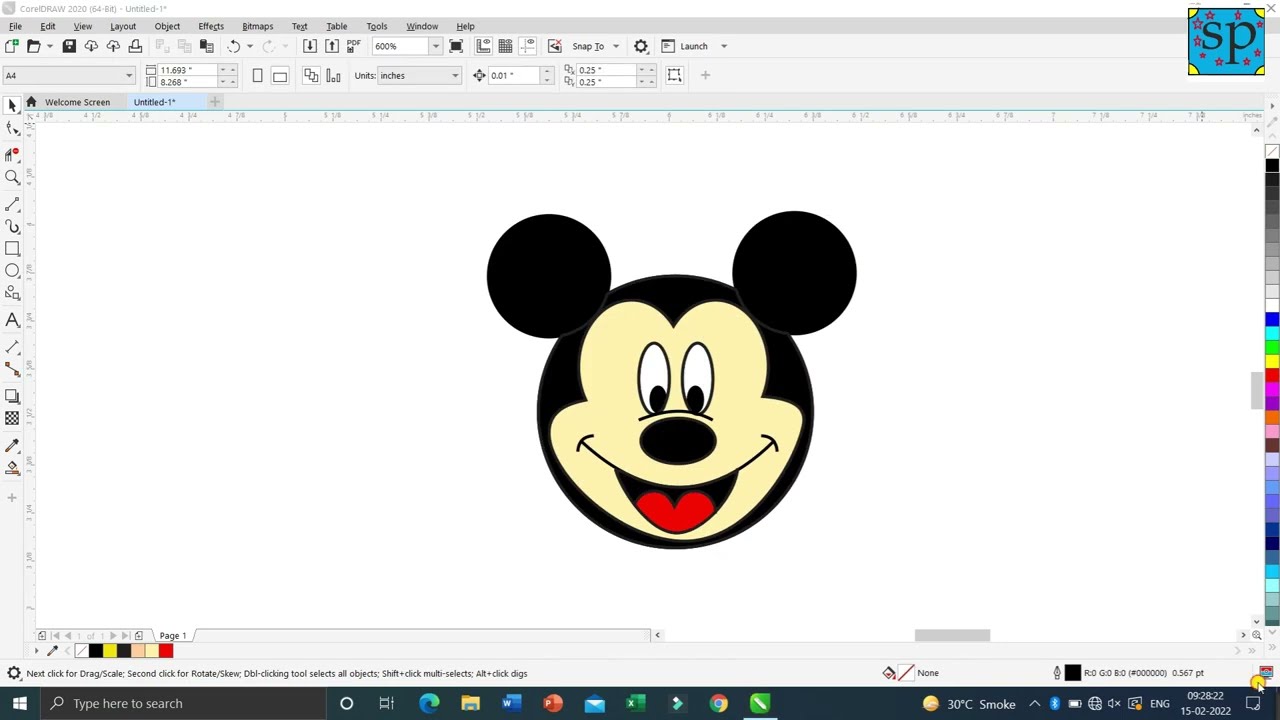Viewport: 1280px width, 720px height.
Task: Select the Pick tool in the toolbox
Action: click(x=12, y=105)
